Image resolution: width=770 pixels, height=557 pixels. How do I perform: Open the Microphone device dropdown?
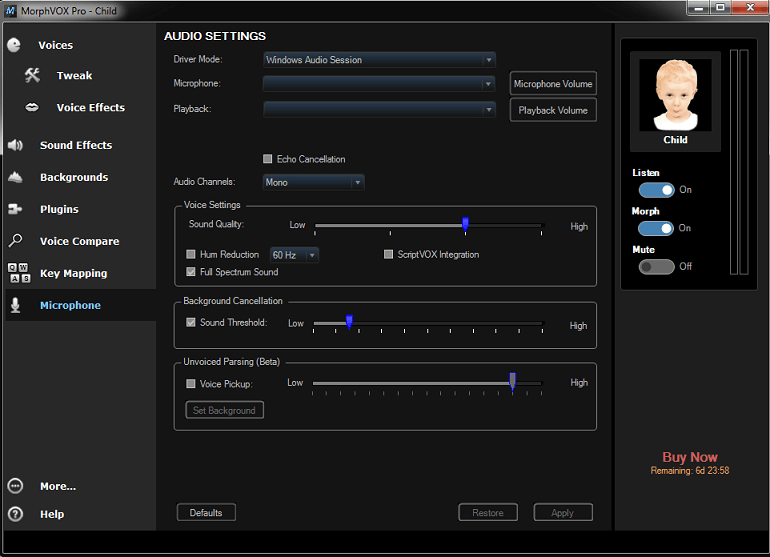point(379,84)
